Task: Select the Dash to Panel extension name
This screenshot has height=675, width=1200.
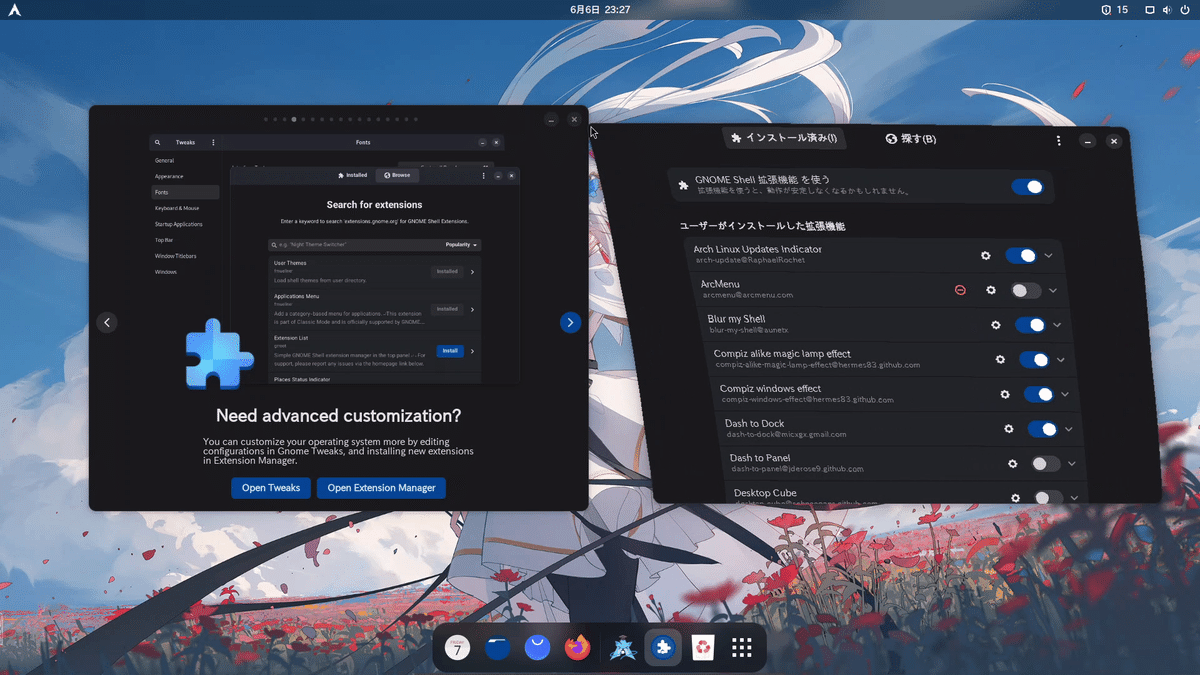Action: point(760,458)
